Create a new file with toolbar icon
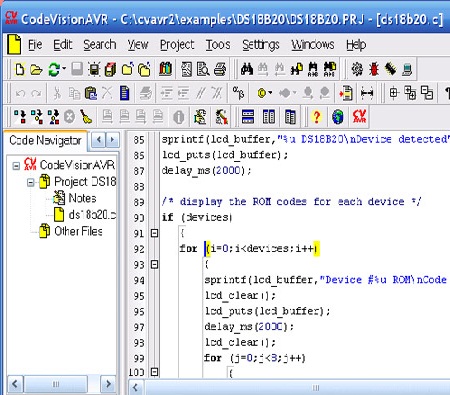This screenshot has height=395, width=450. tap(20, 70)
